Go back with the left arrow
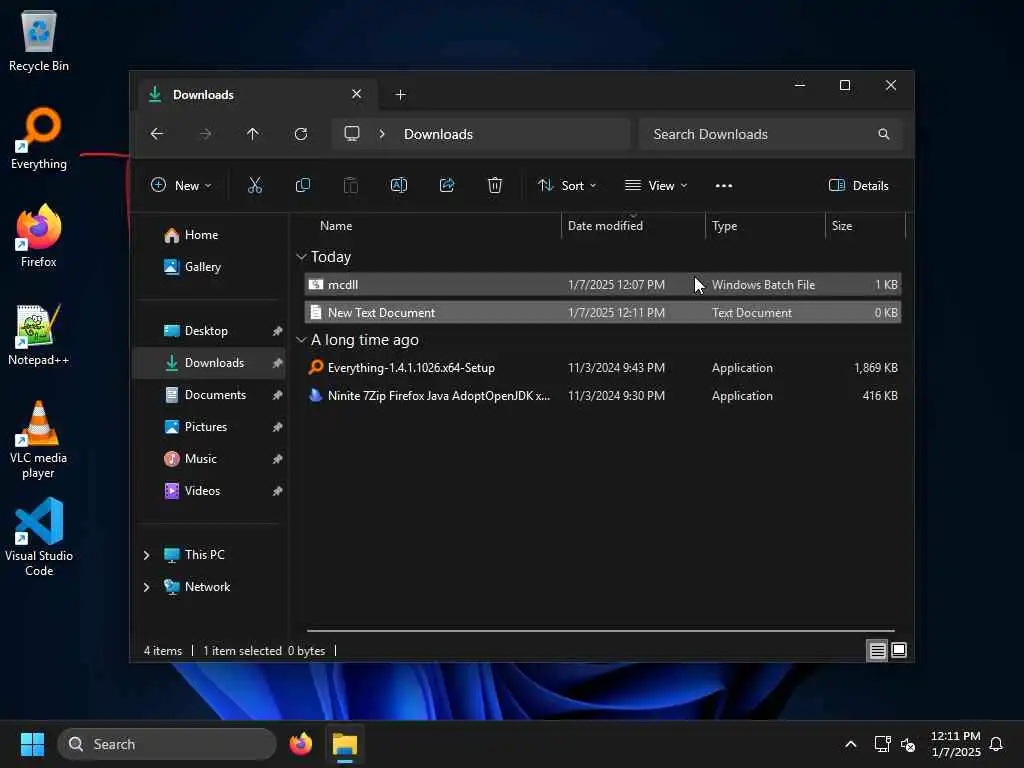 [x=157, y=134]
